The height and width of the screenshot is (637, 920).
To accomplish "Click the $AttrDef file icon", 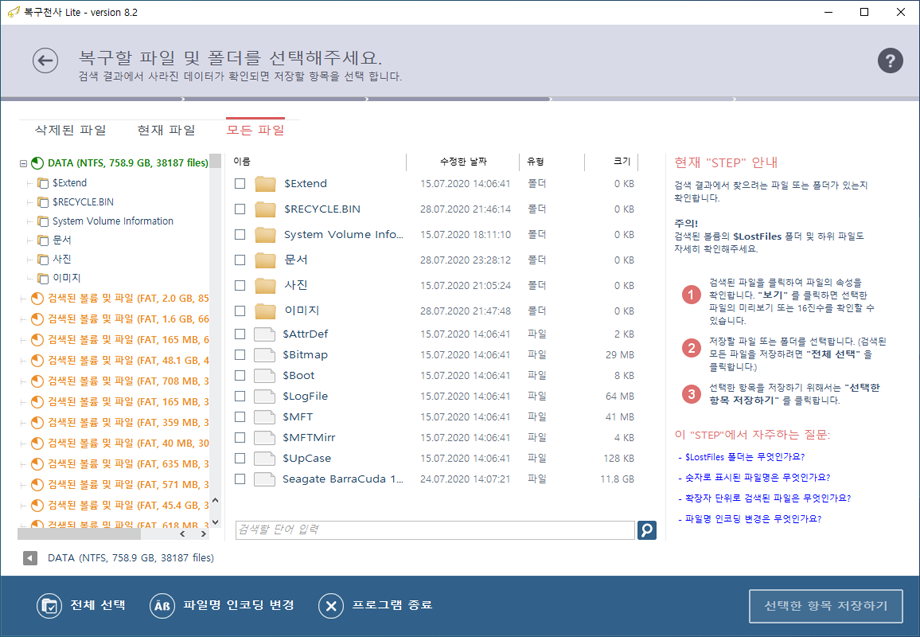I will pos(265,334).
